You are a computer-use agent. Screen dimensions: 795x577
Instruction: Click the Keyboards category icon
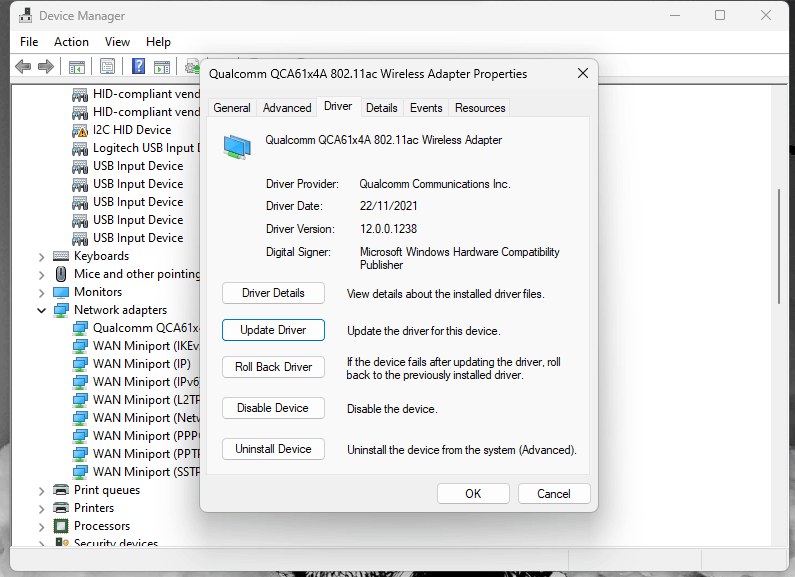coord(61,256)
